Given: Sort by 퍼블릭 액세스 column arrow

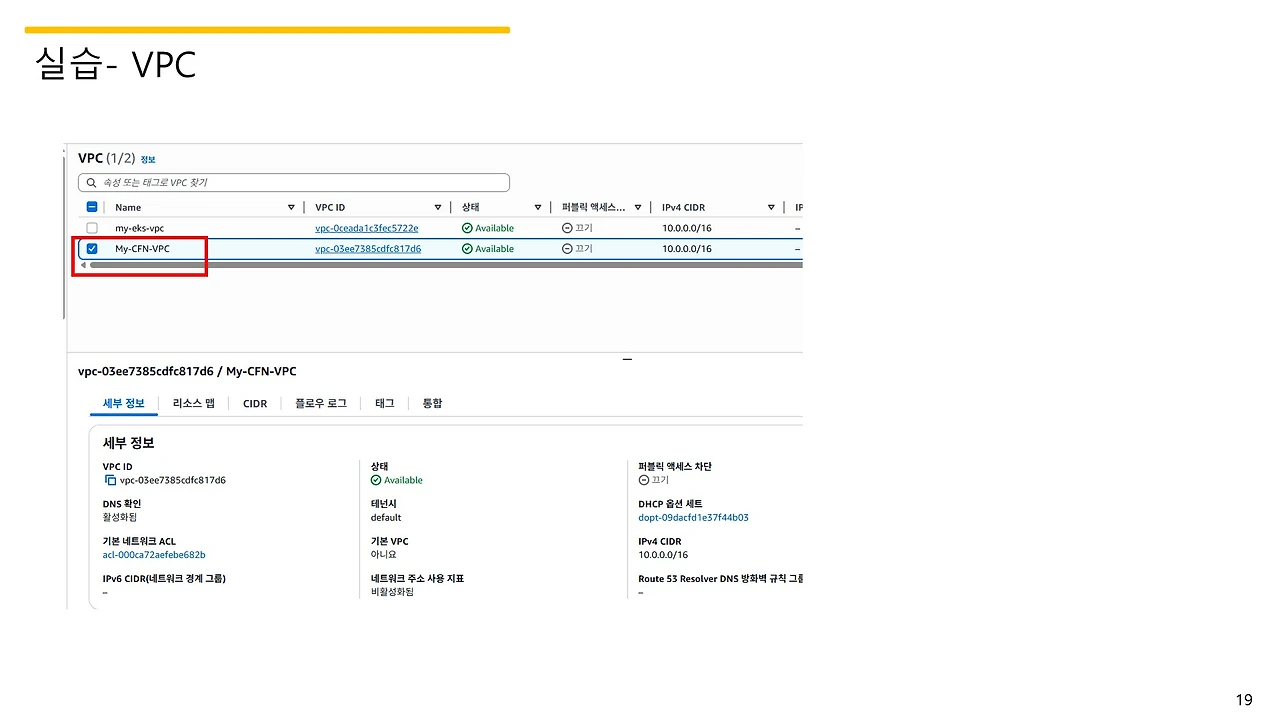Looking at the screenshot, I should tap(636, 207).
